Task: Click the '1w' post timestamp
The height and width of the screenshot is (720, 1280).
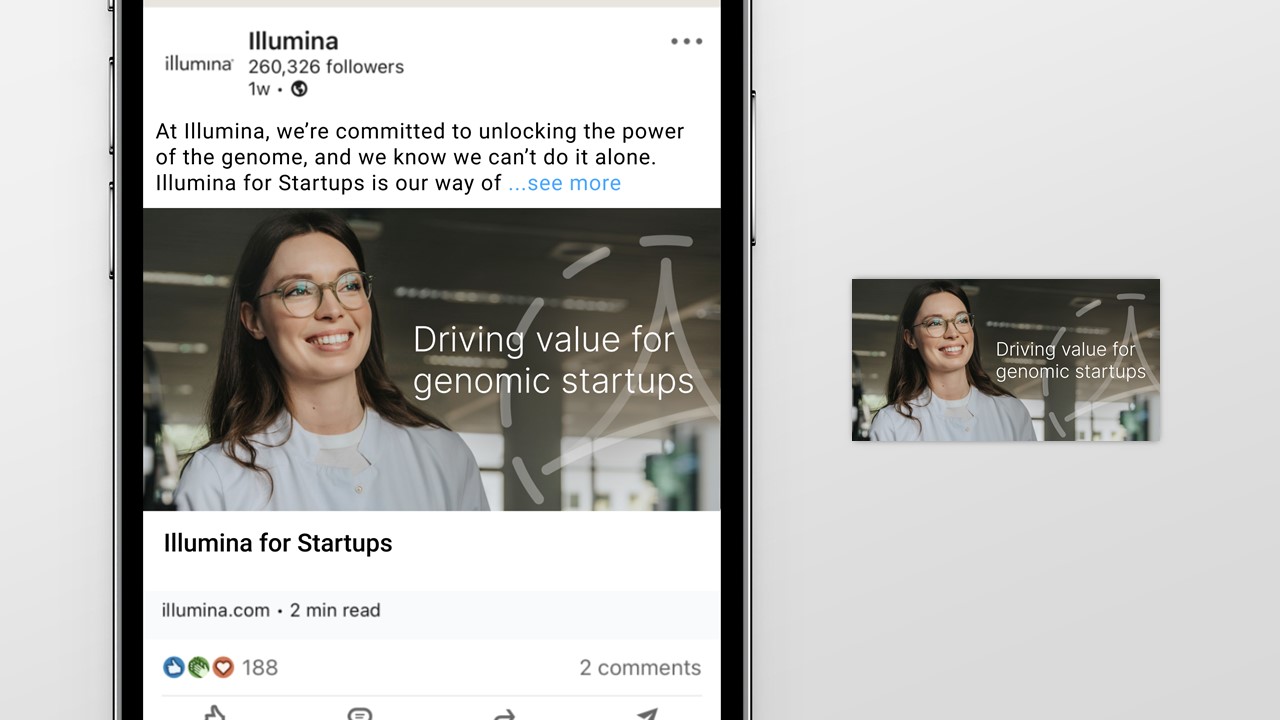Action: point(259,89)
